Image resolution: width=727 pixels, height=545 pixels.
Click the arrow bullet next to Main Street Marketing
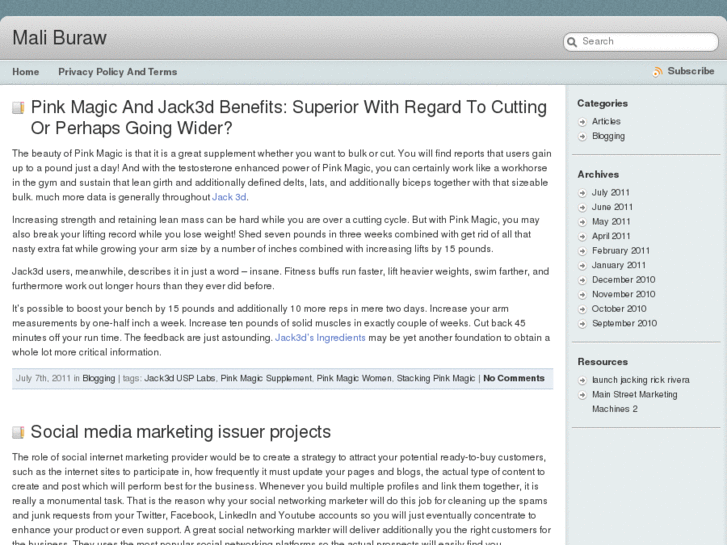(583, 395)
